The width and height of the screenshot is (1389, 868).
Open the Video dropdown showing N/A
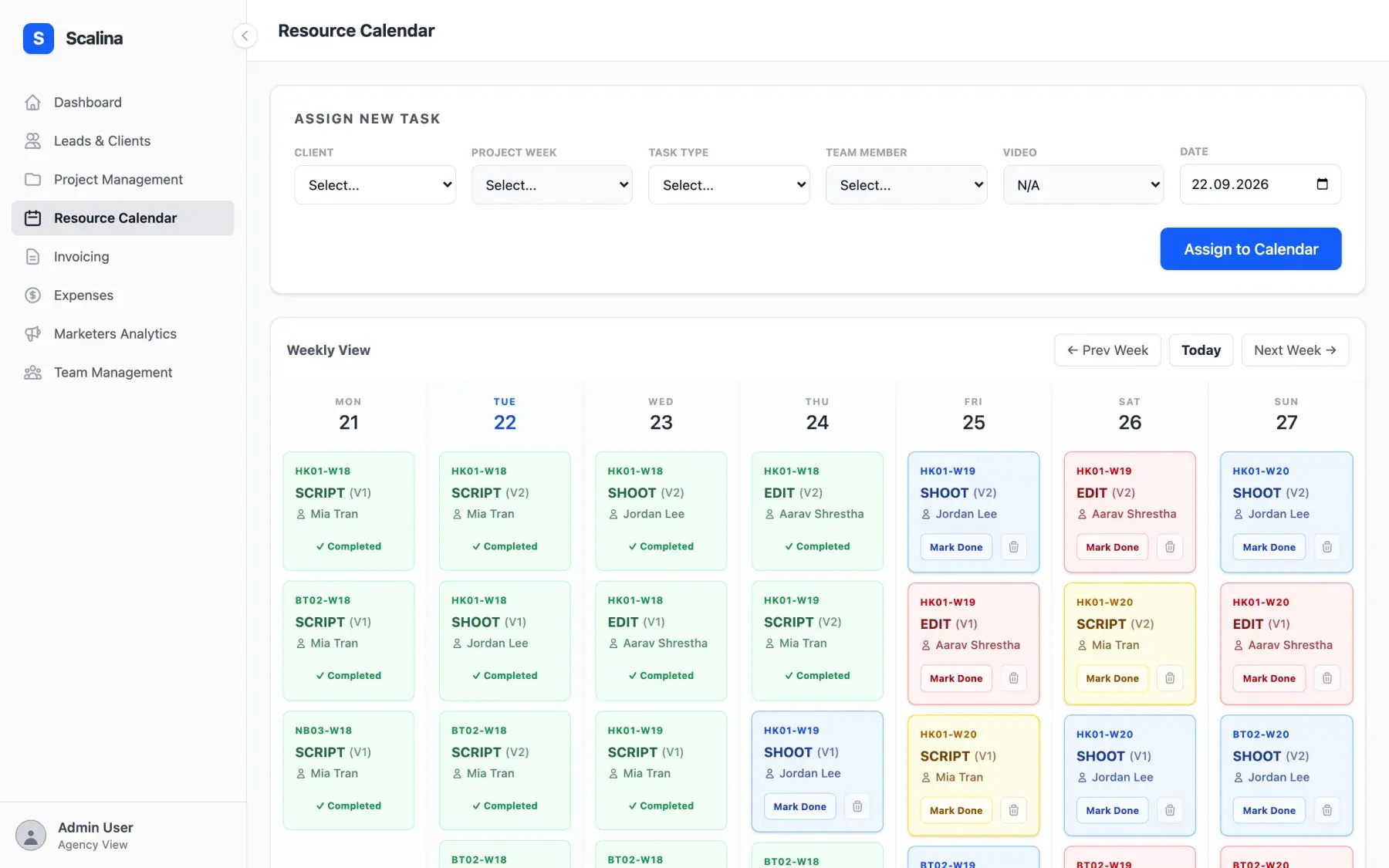(1083, 185)
